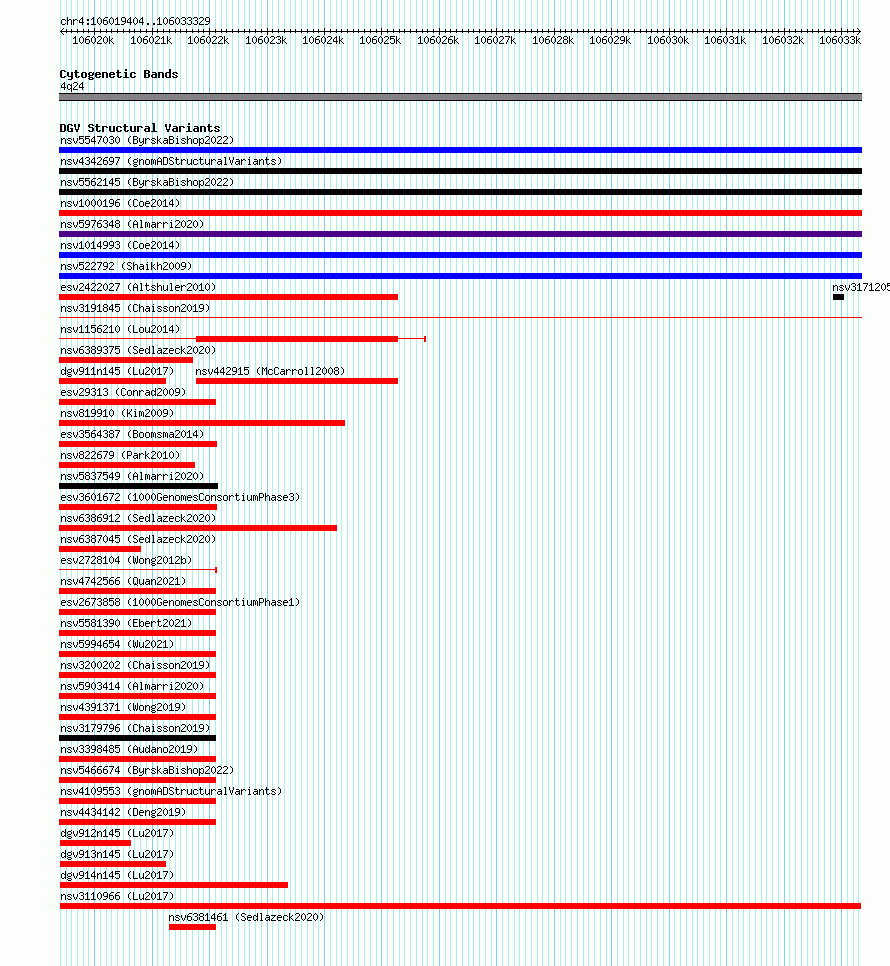Screen dimensions: 890x966
Task: Open nsv3398485 (Audano2019) label
Action: [129, 749]
